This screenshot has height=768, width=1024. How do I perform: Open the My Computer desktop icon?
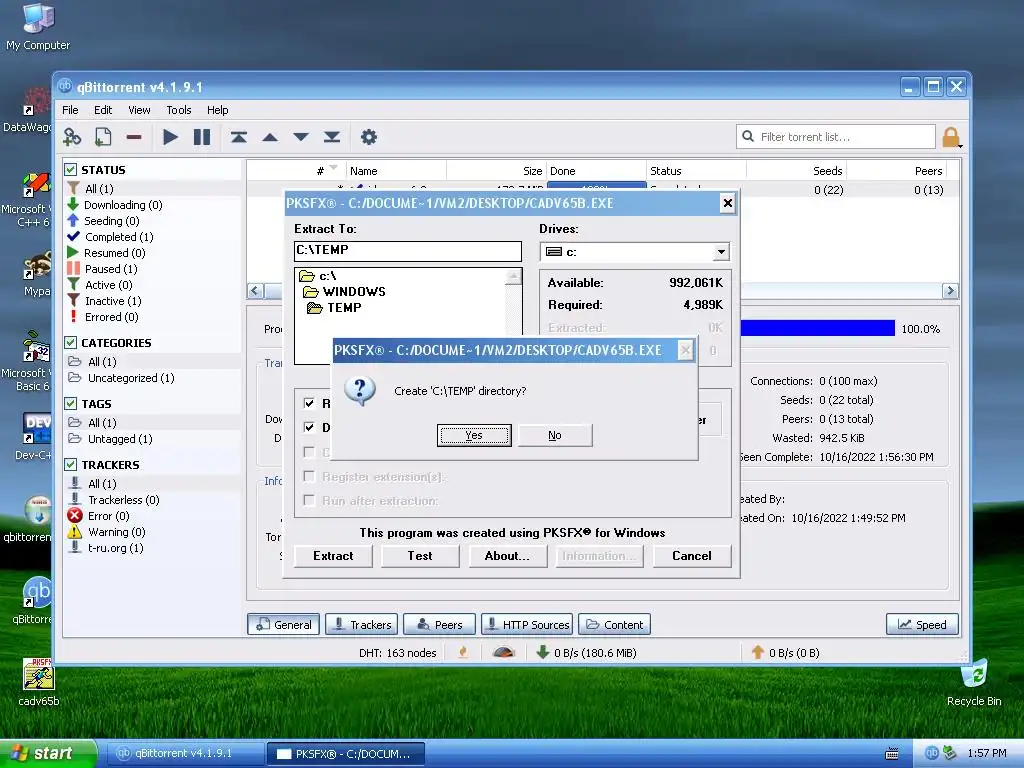click(x=38, y=27)
